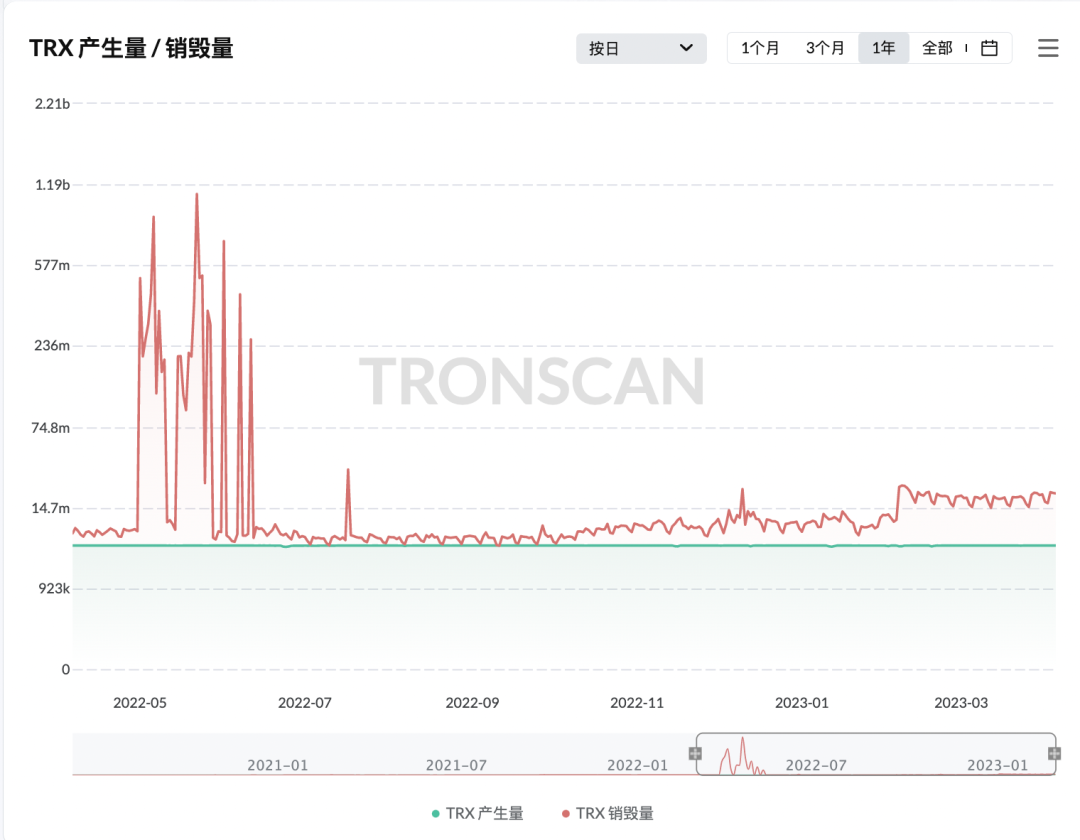Click the 923k y-axis label
The height and width of the screenshot is (840, 1080).
tap(54, 589)
